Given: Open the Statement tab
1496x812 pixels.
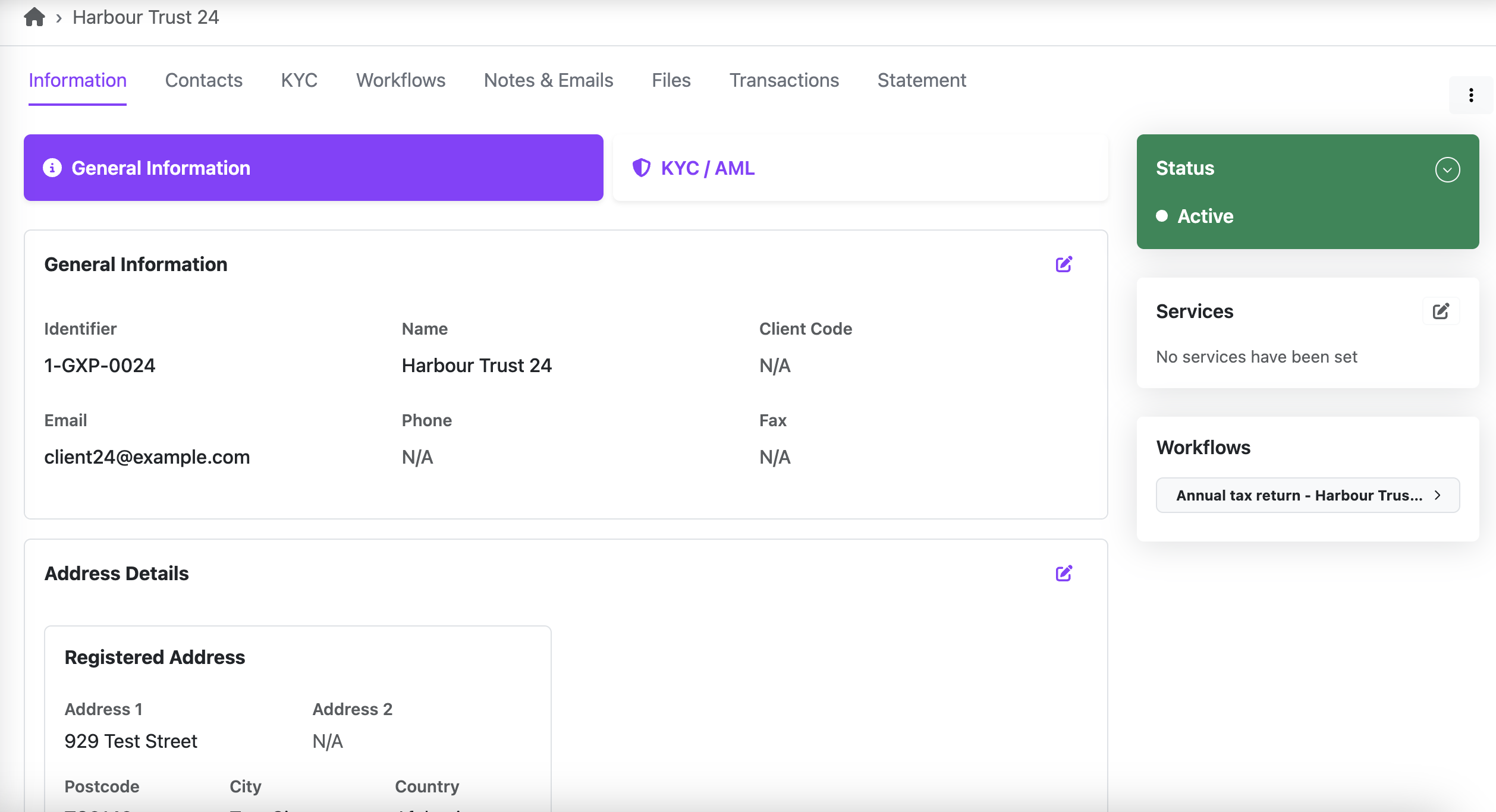Looking at the screenshot, I should pyautogui.click(x=922, y=80).
